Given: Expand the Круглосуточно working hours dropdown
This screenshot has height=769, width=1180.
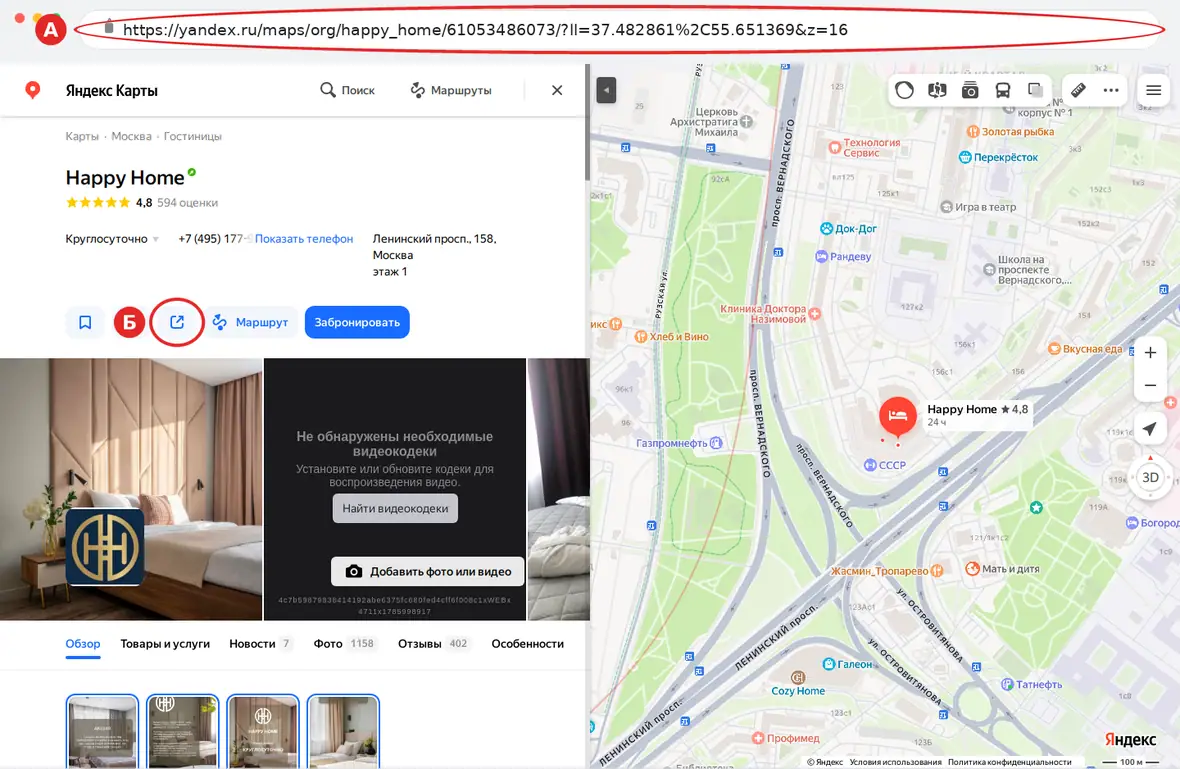Looking at the screenshot, I should pyautogui.click(x=112, y=239).
